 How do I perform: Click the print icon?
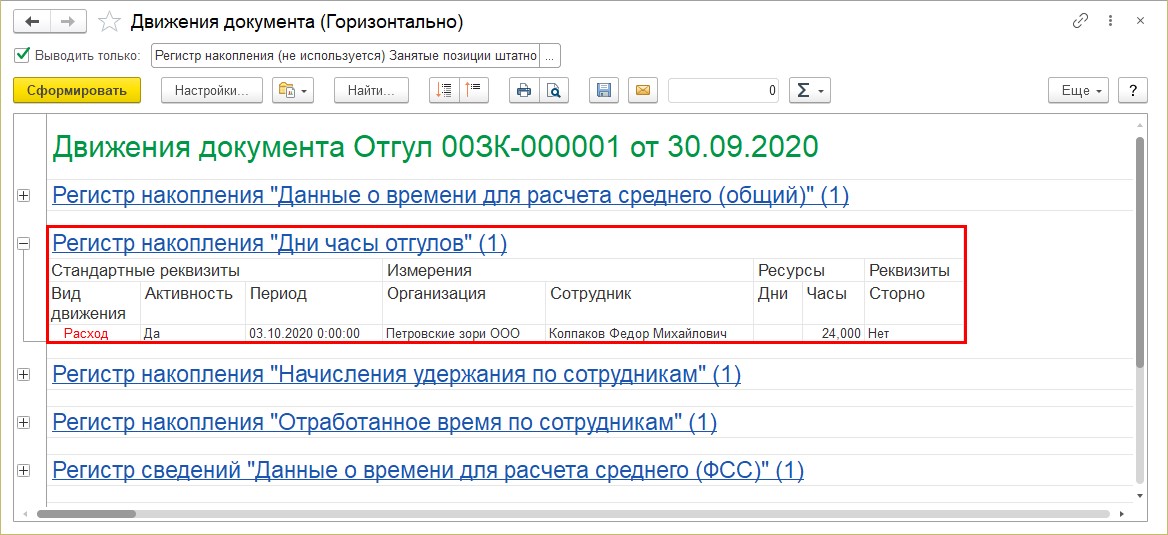(524, 91)
